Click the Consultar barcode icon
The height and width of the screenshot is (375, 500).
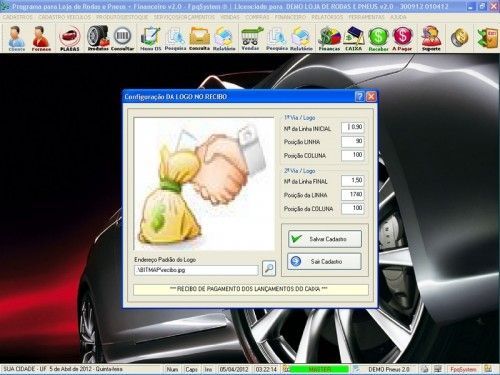122,38
